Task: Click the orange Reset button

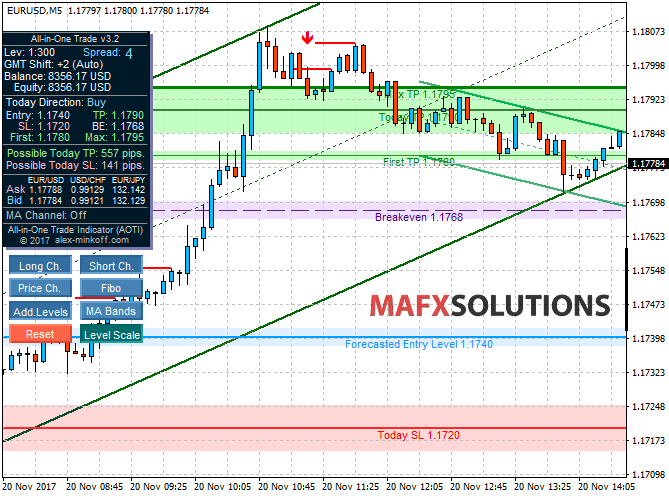Action: (x=40, y=334)
